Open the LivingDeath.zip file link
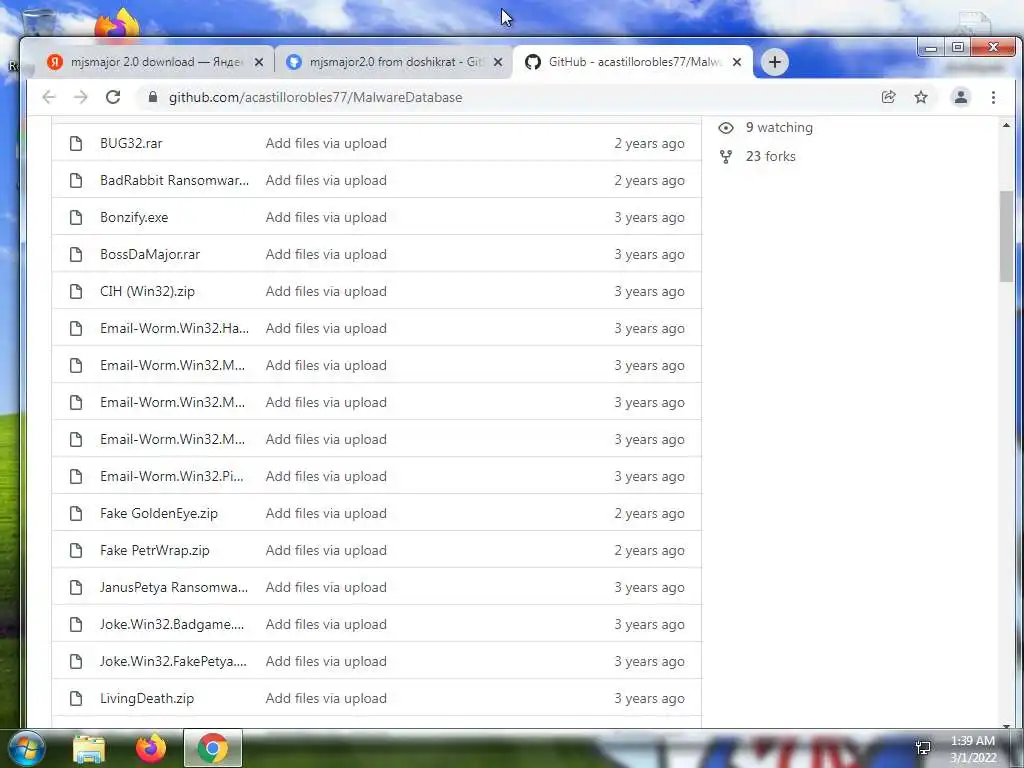The image size is (1024, 768). (x=147, y=698)
